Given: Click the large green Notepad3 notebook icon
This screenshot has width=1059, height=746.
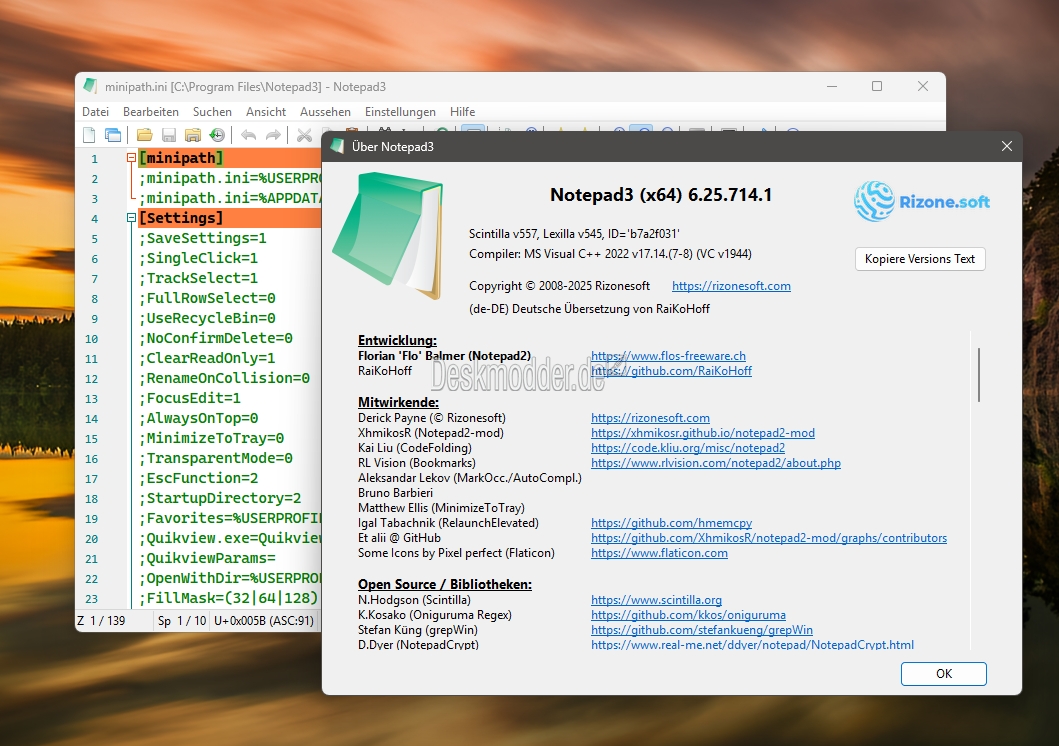Looking at the screenshot, I should tap(388, 234).
